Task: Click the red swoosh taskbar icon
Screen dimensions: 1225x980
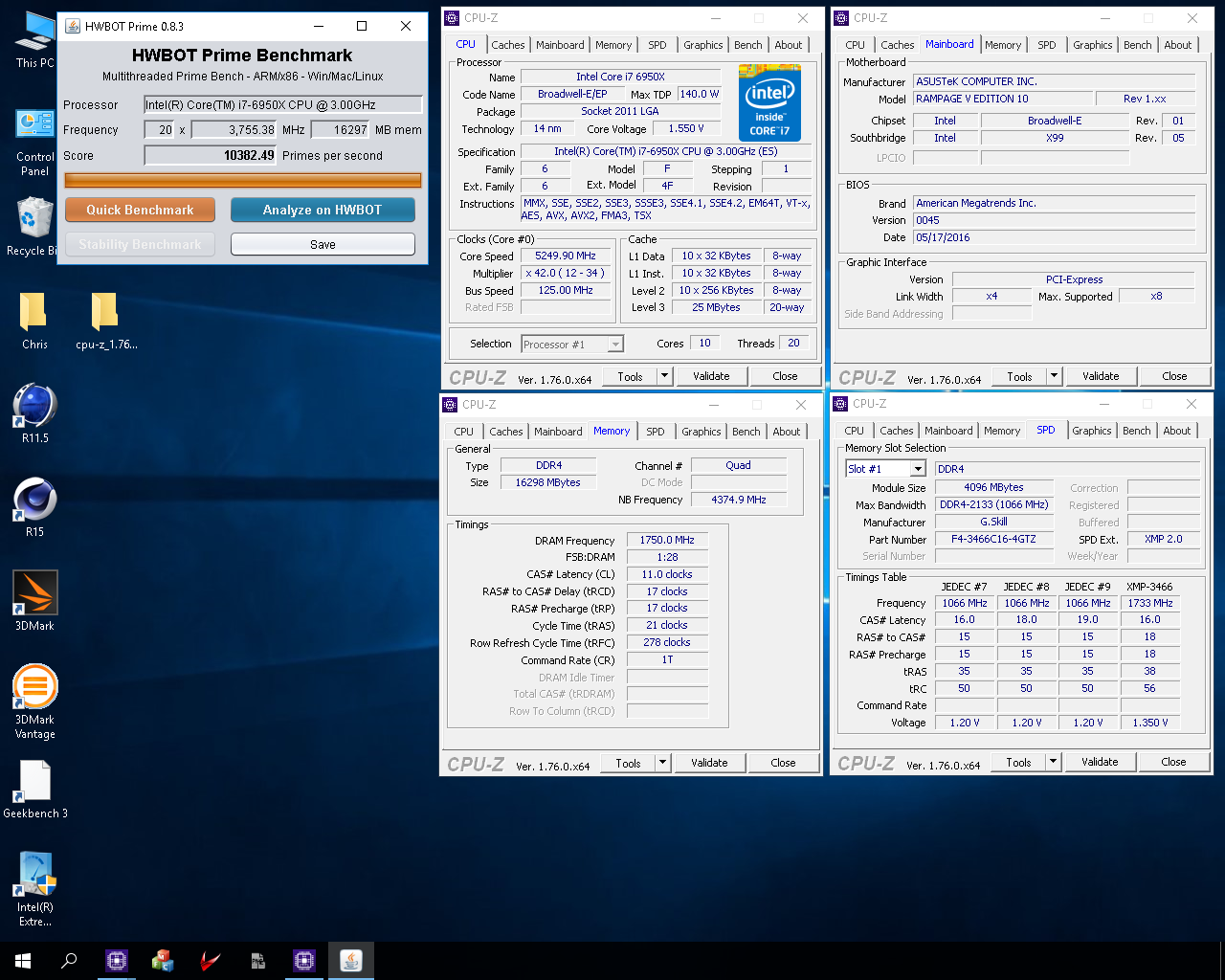Action: tap(211, 960)
